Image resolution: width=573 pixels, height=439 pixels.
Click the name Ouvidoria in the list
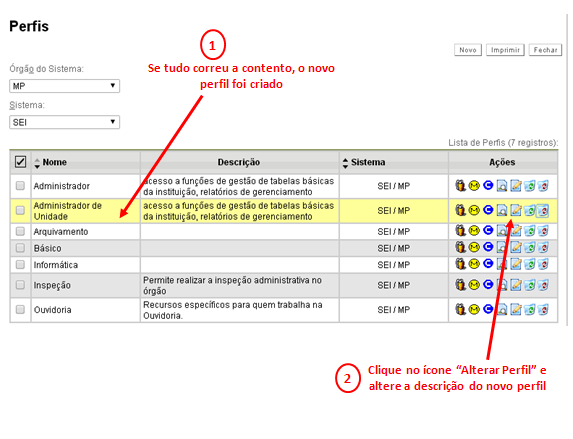pos(53,310)
